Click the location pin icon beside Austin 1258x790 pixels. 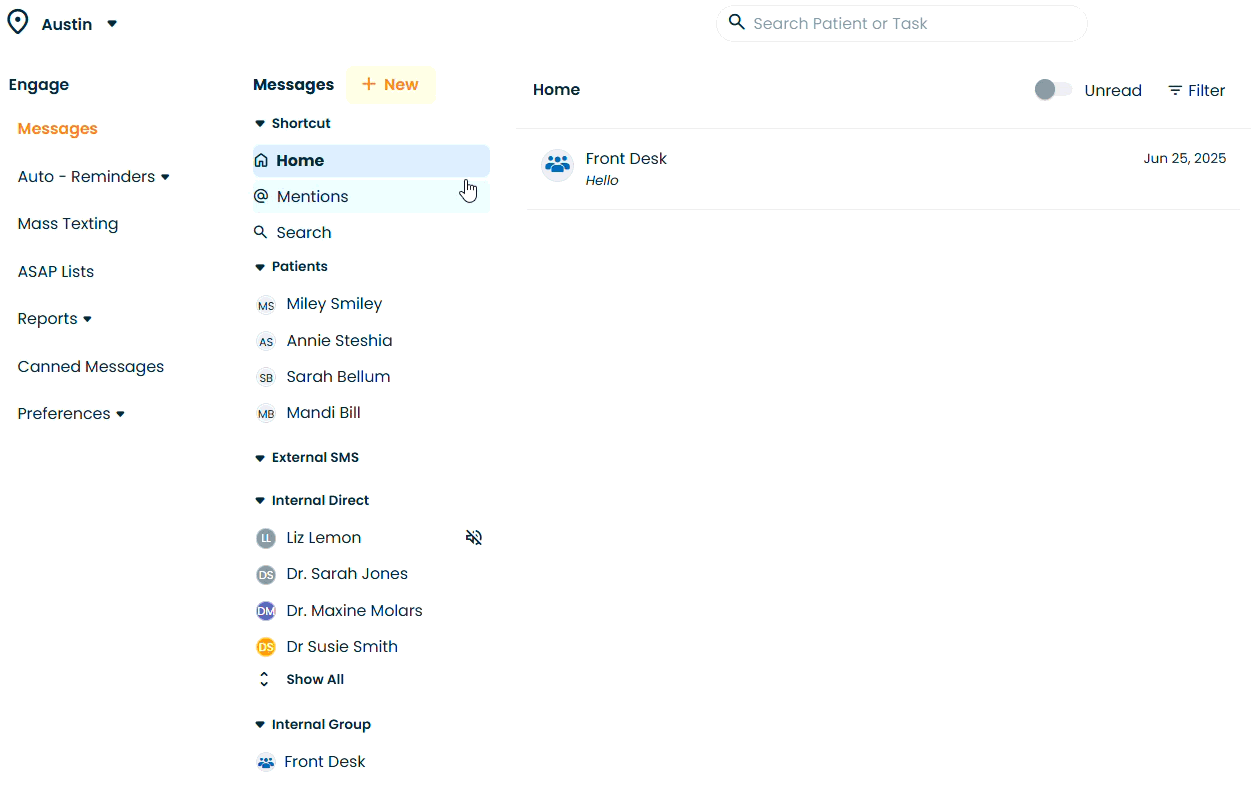[x=18, y=23]
